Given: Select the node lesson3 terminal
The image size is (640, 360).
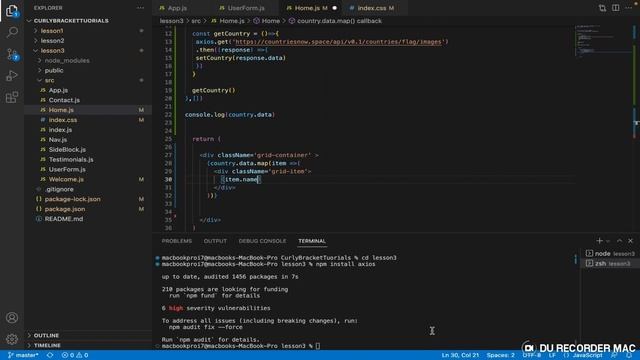Looking at the screenshot, I should (610, 253).
